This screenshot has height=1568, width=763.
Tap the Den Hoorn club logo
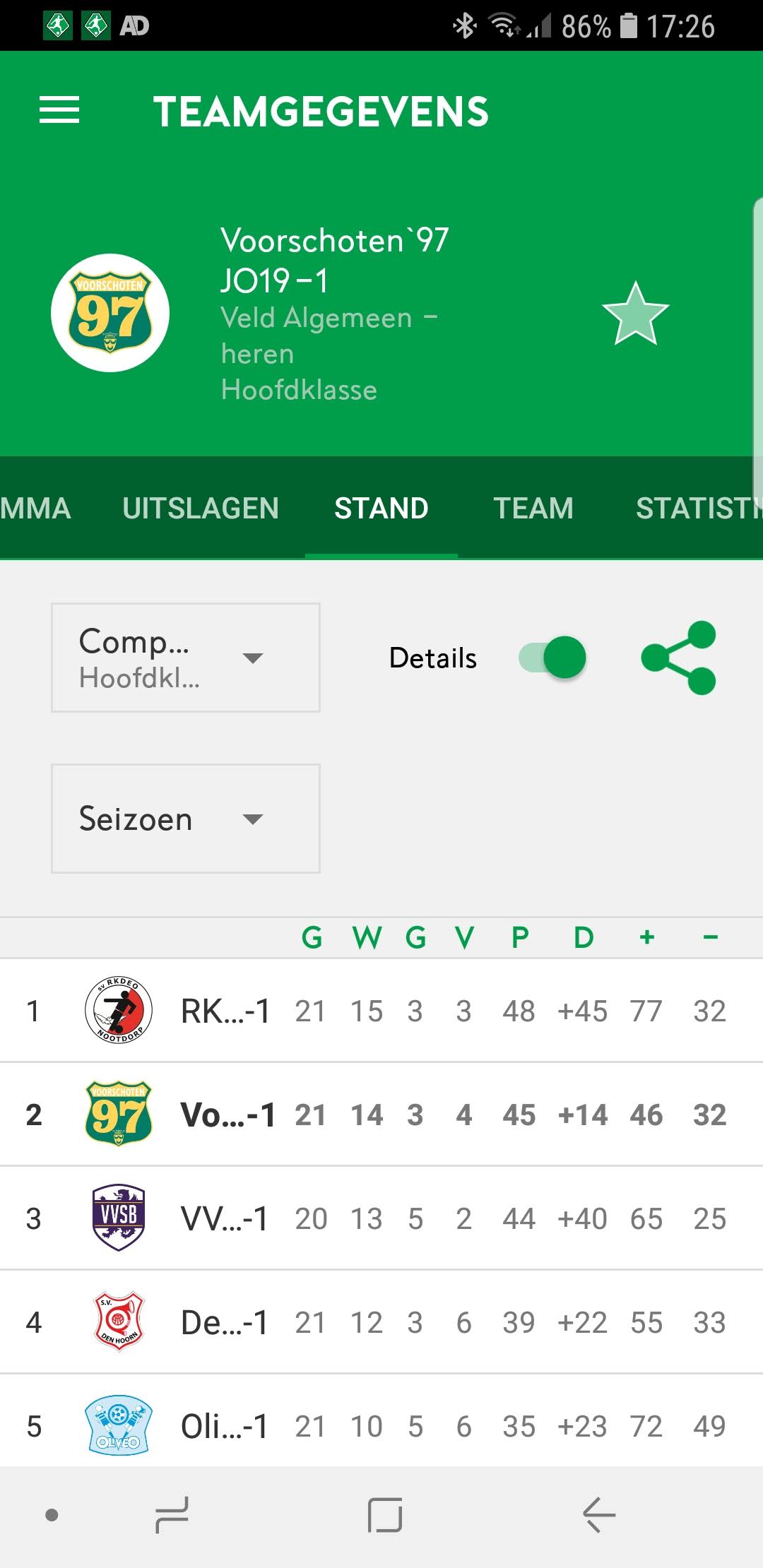(x=119, y=1321)
